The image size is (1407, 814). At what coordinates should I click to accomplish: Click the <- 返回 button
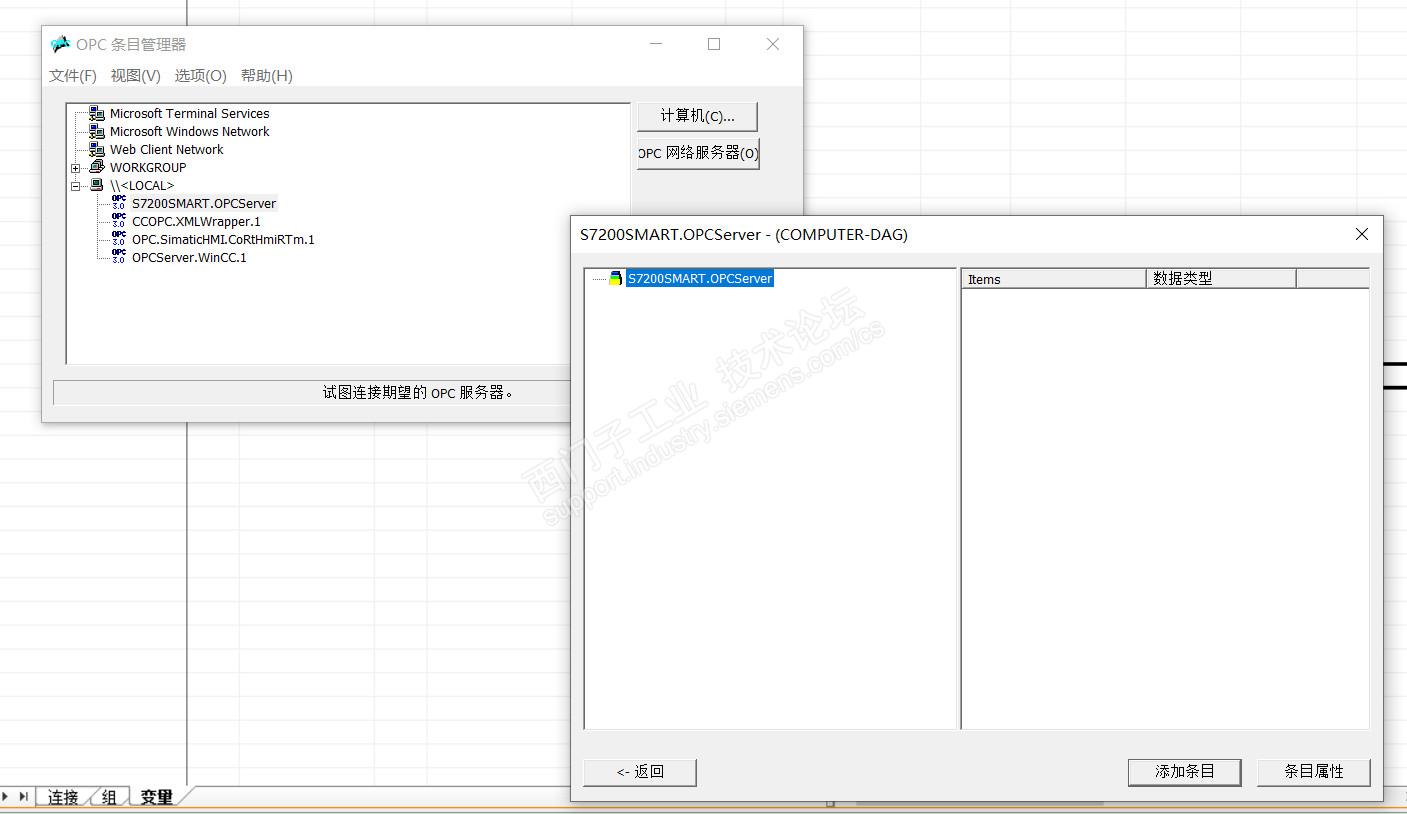pos(640,772)
